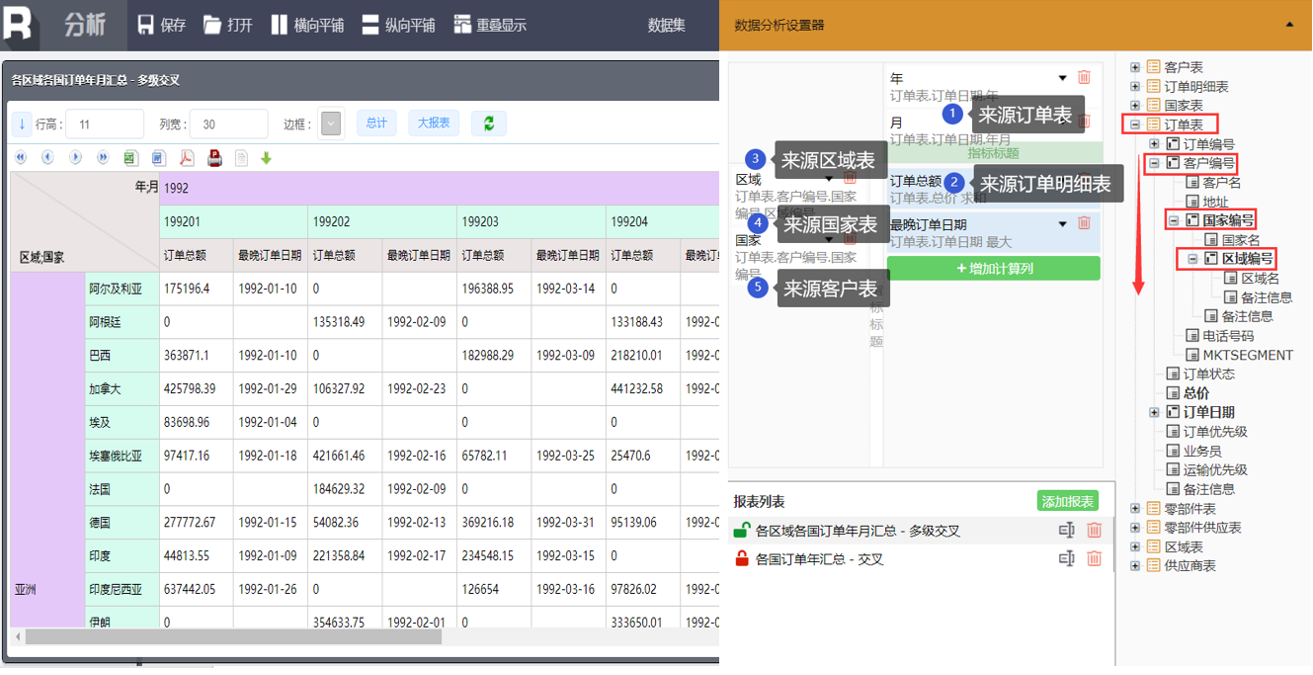Click the 添加报表 button
Image resolution: width=1313 pixels, height=675 pixels.
[x=1067, y=501]
